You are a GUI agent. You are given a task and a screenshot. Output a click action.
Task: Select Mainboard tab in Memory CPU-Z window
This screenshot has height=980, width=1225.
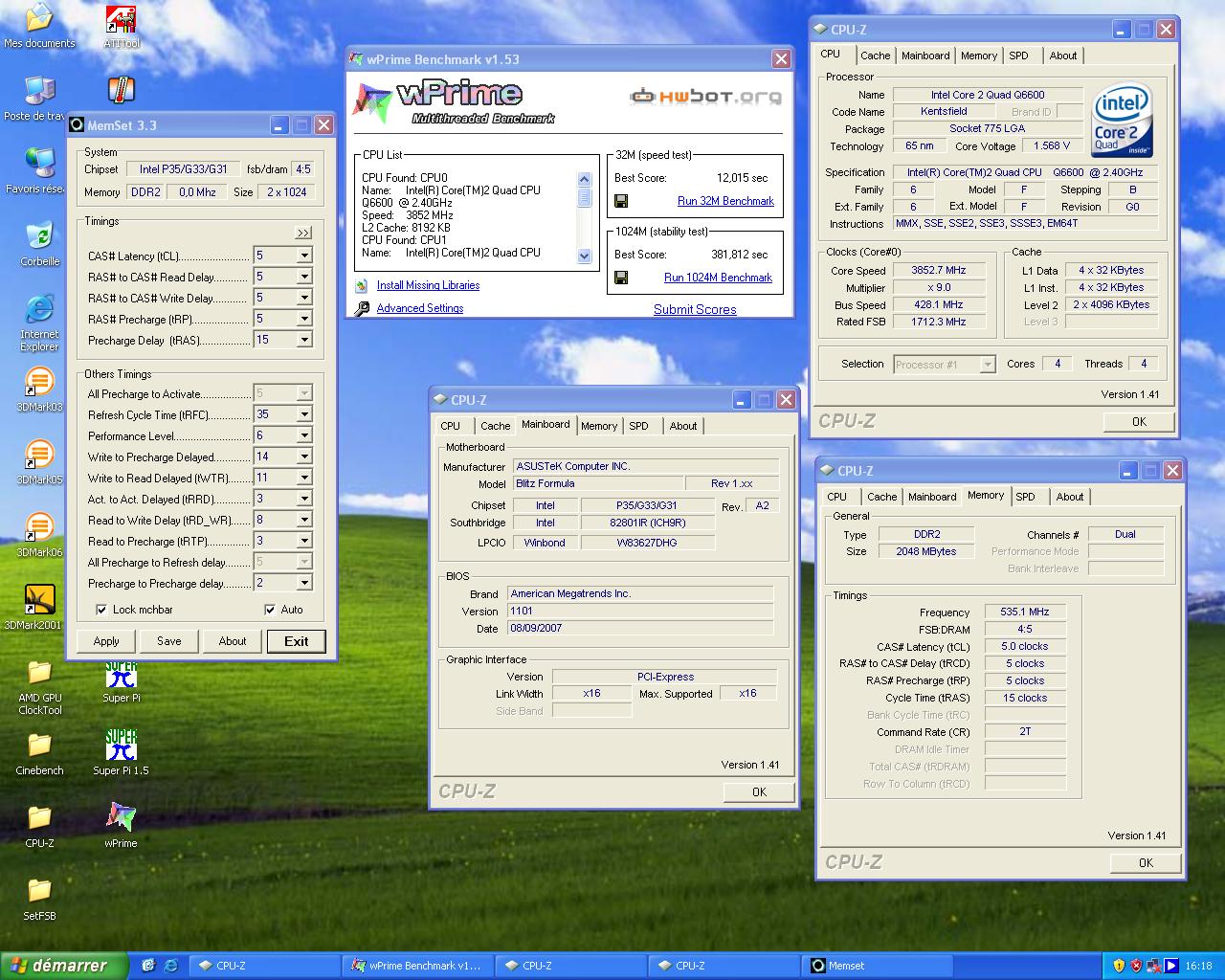click(932, 497)
